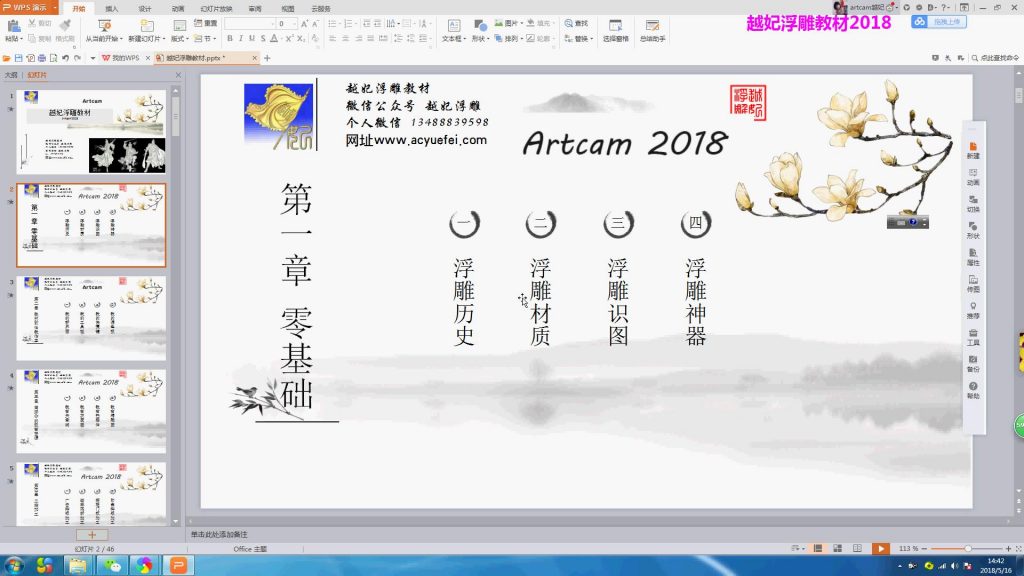
Task: Toggle Bold formatting
Action: click(230, 39)
